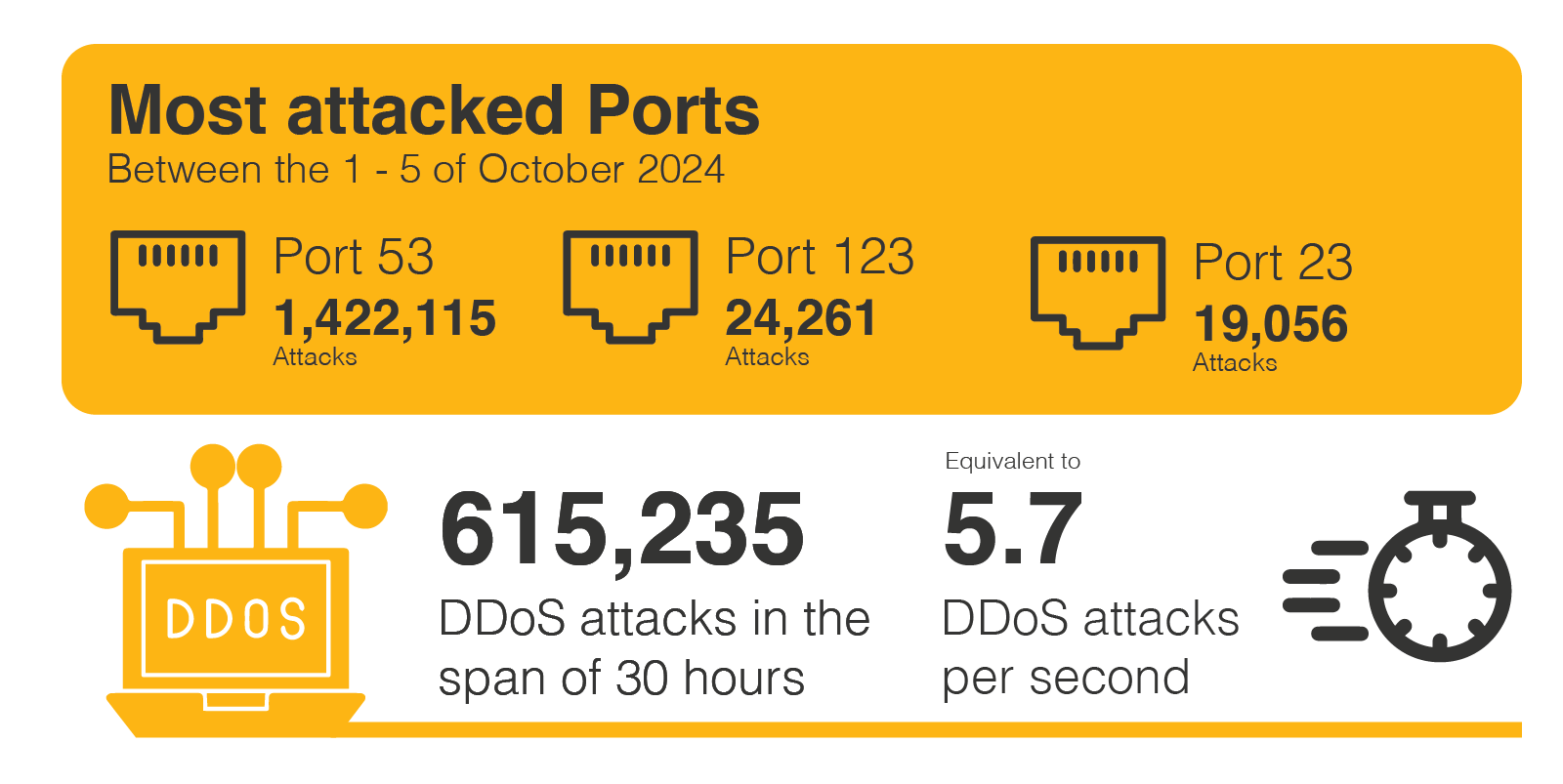
Task: Click the "Equivalent to" caption
Action: pyautogui.click(x=1012, y=461)
